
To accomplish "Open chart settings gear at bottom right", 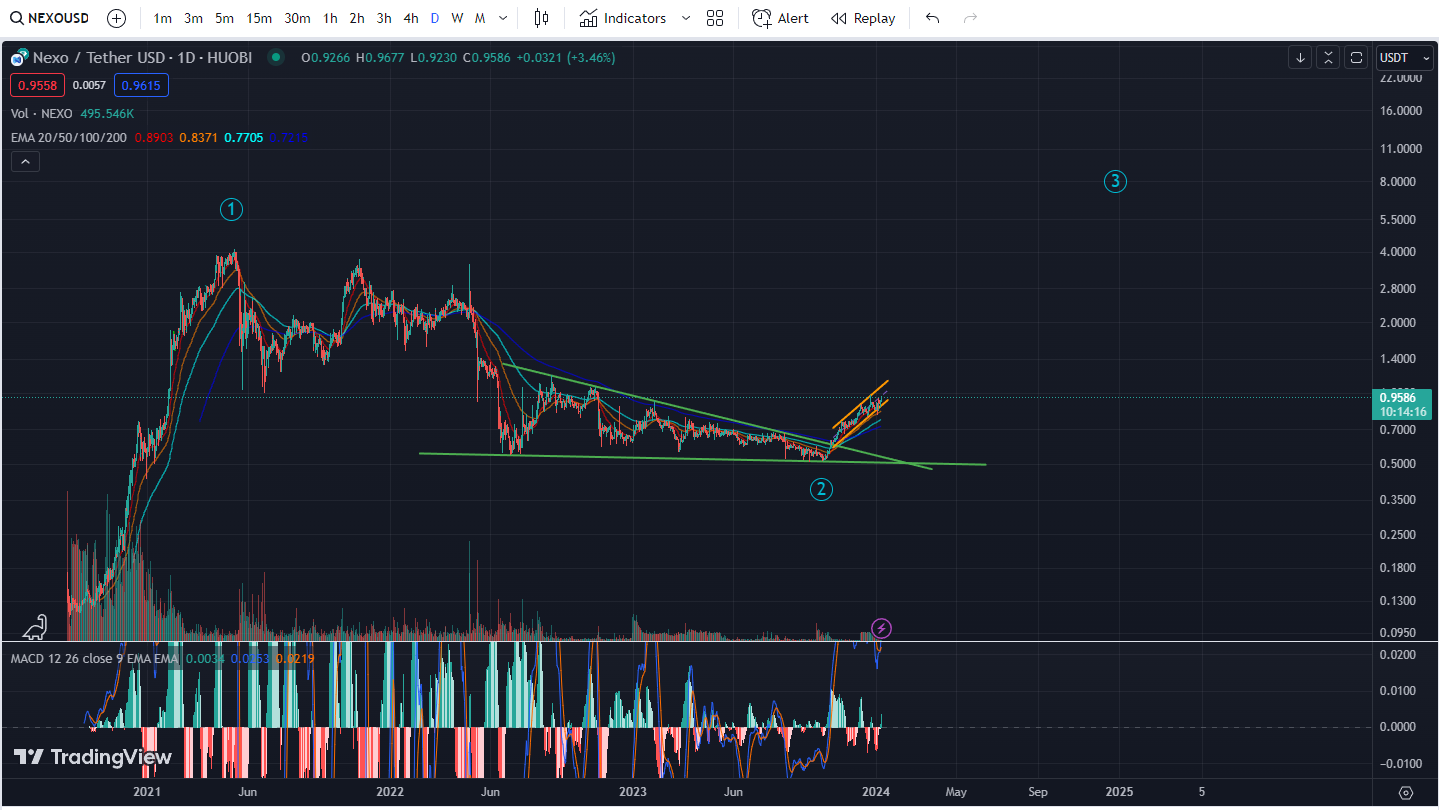I will click(1406, 792).
